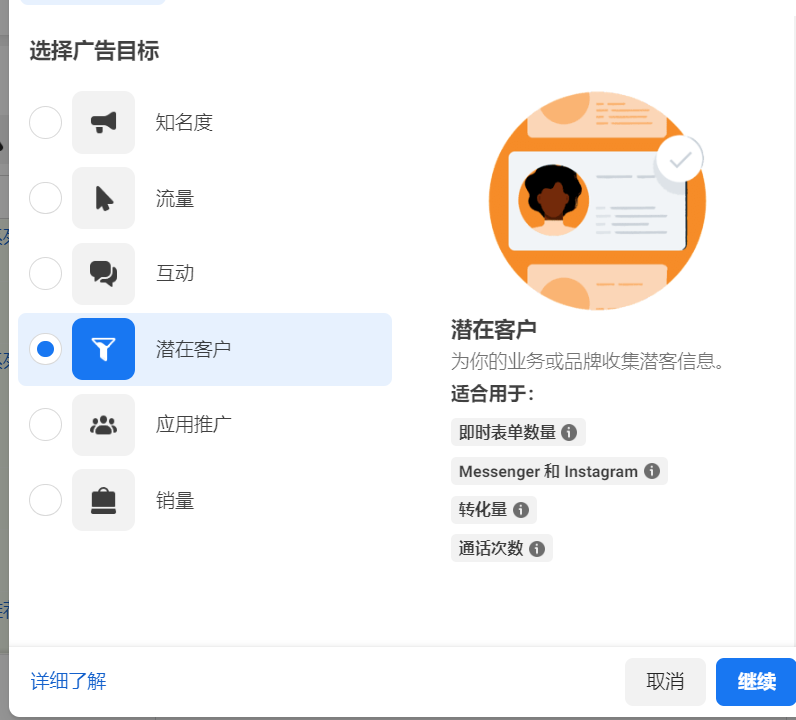Click the chat bubbles icon for 互动
The height and width of the screenshot is (720, 796).
pos(104,274)
